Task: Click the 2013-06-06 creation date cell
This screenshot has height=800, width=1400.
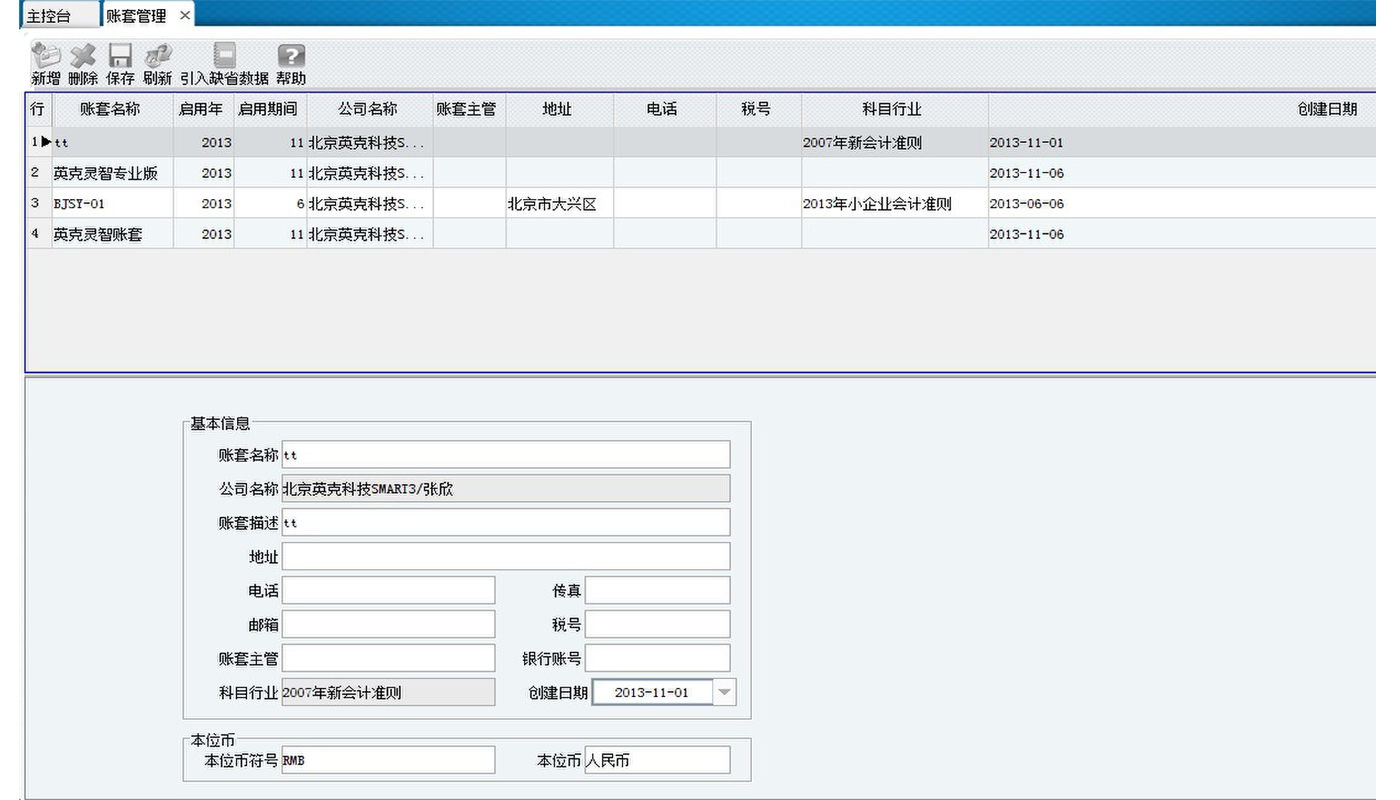Action: [1182, 204]
